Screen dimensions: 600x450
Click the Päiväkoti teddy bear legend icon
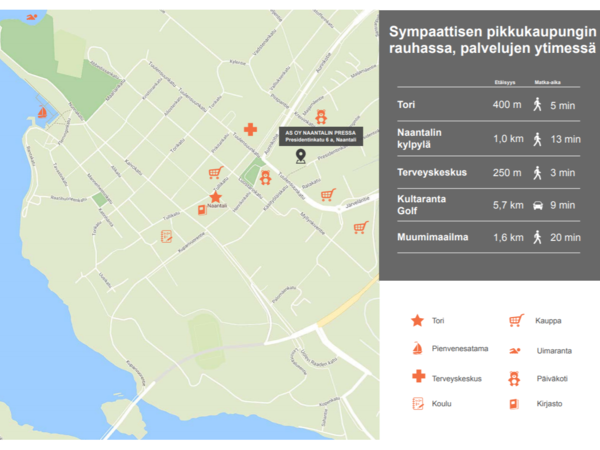pos(515,378)
